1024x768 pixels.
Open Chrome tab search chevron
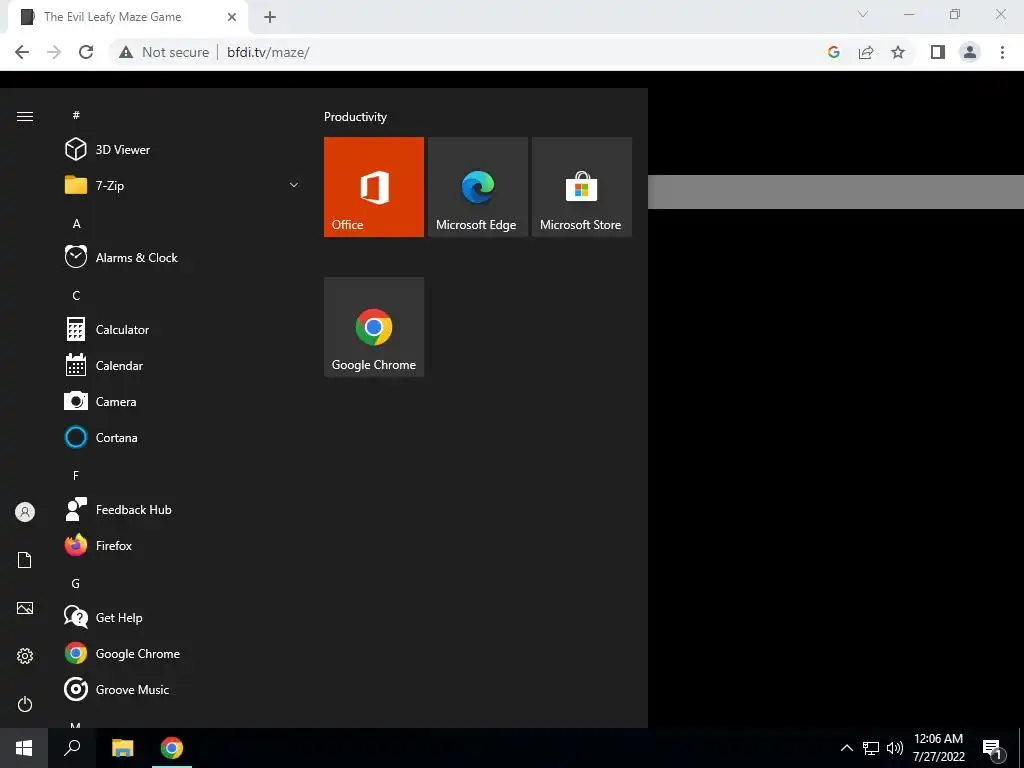(863, 14)
